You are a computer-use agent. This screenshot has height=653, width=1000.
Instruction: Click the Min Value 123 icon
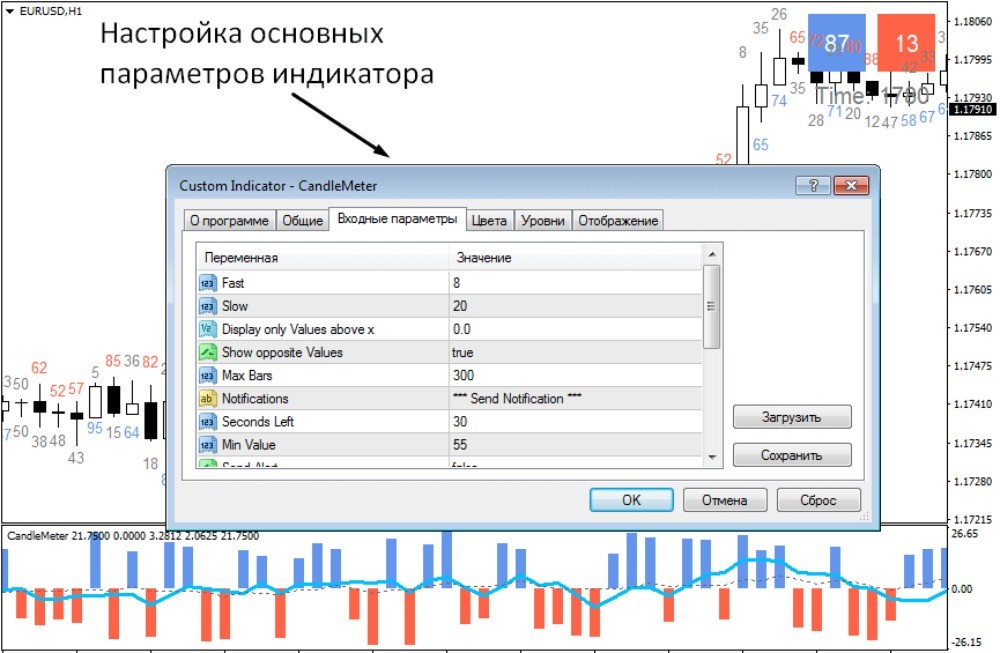point(206,444)
